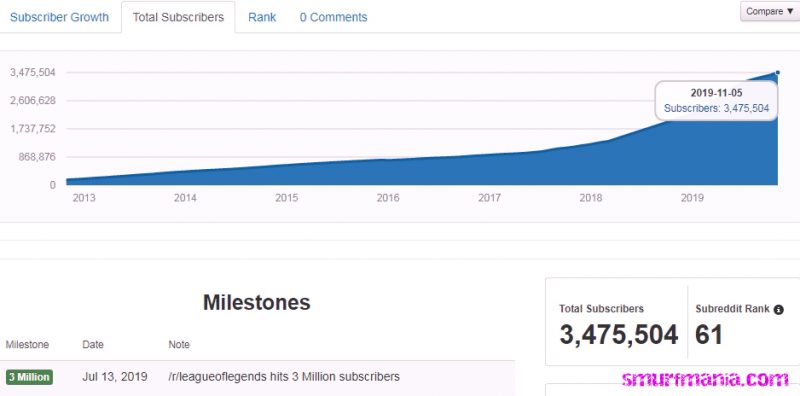
Task: Click the 3,475,504 y-axis label
Action: [x=33, y=72]
